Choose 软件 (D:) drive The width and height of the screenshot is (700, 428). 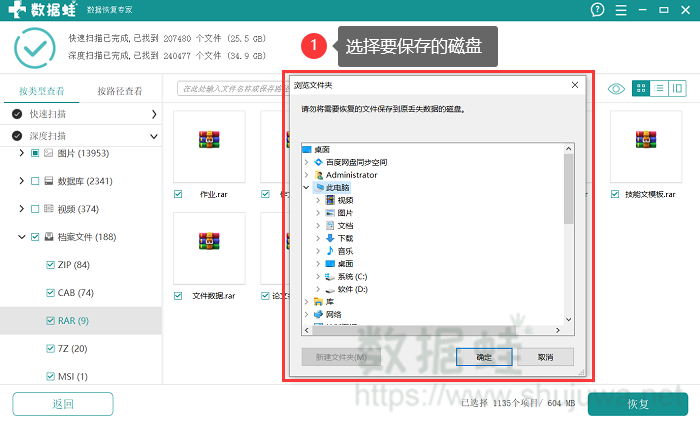[x=352, y=289]
